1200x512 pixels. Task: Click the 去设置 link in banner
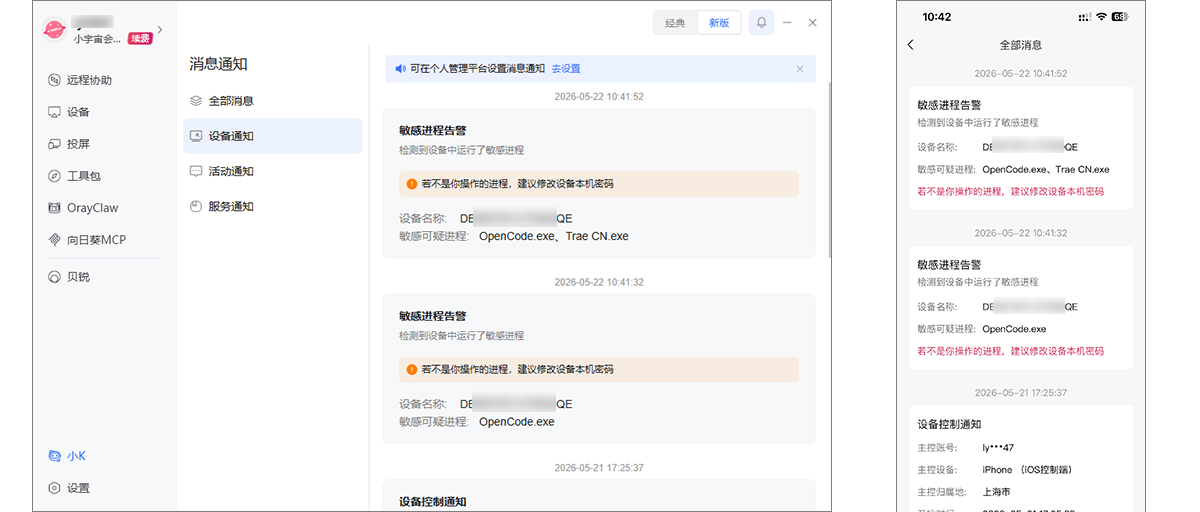pyautogui.click(x=566, y=69)
